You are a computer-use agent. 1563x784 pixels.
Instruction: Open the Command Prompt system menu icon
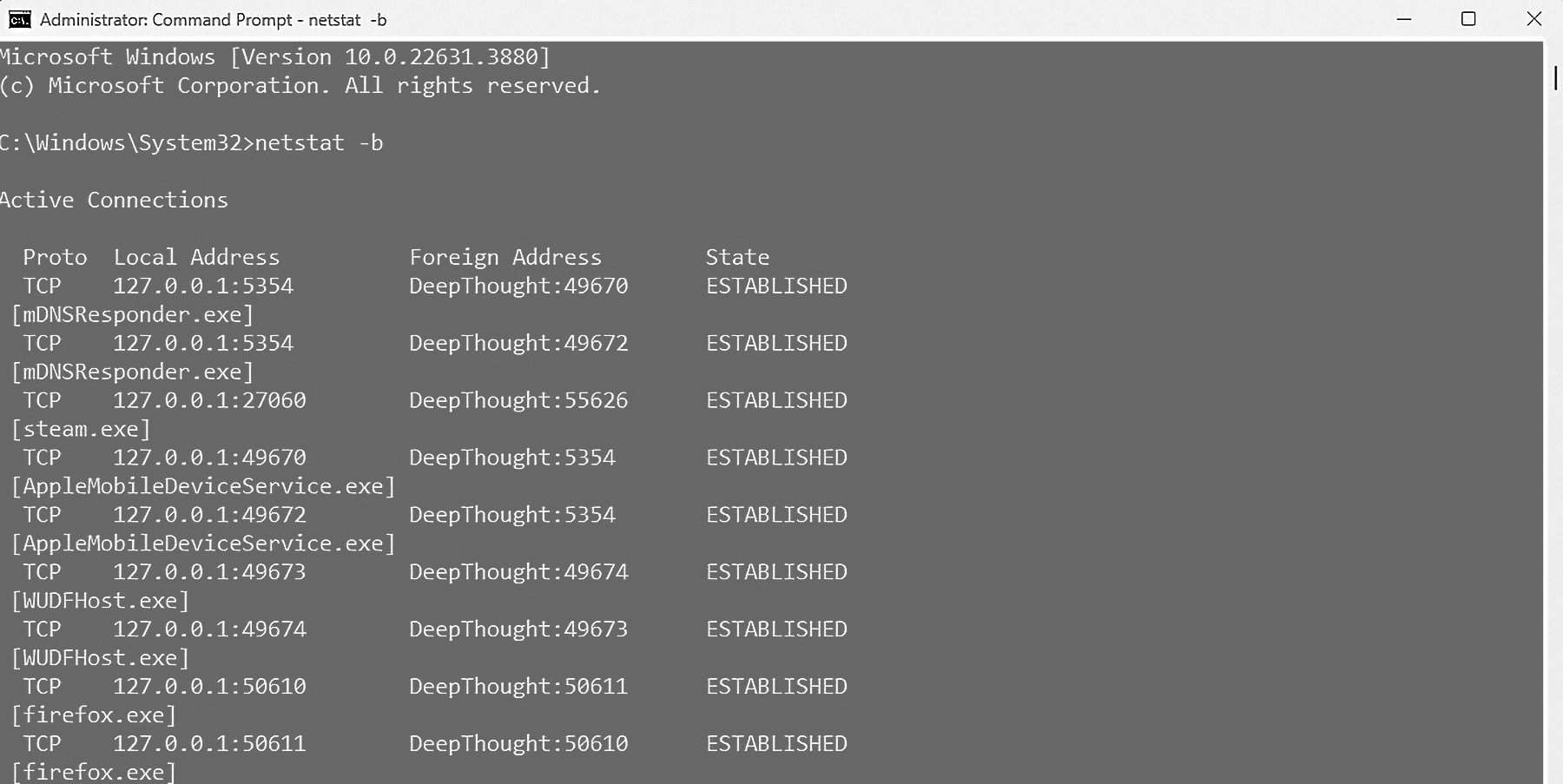point(20,19)
